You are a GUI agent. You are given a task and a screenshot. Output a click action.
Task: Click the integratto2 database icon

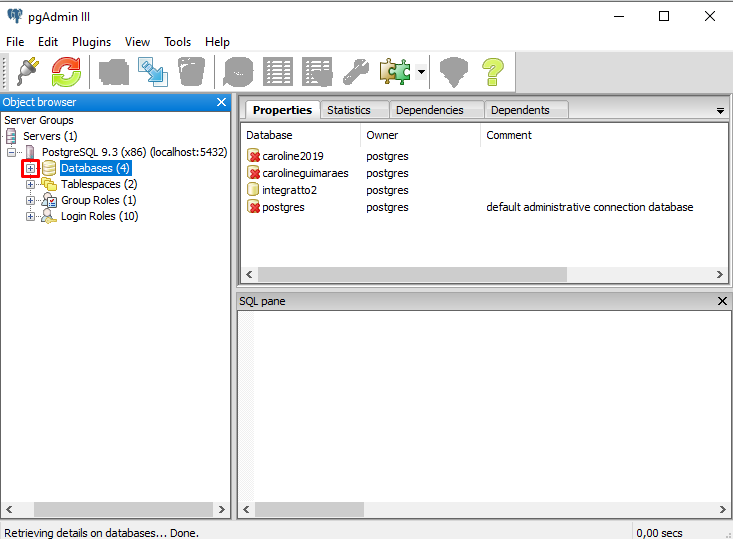[x=253, y=190]
